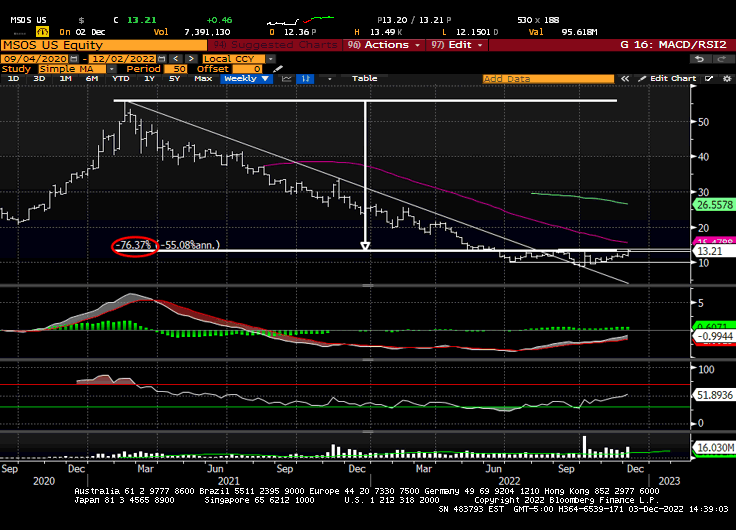
Task: Set range to 3D
Action: [39, 78]
